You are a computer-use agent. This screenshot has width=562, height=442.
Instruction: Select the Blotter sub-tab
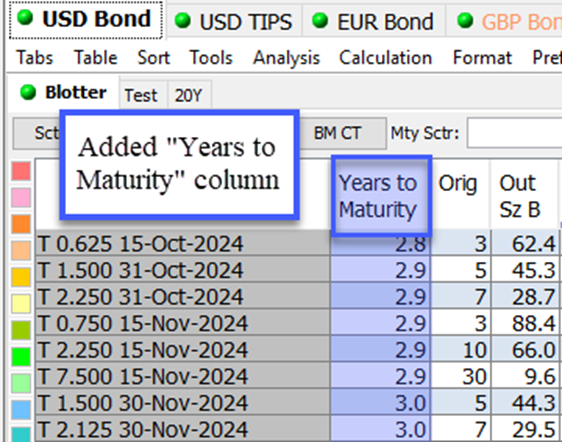click(64, 92)
